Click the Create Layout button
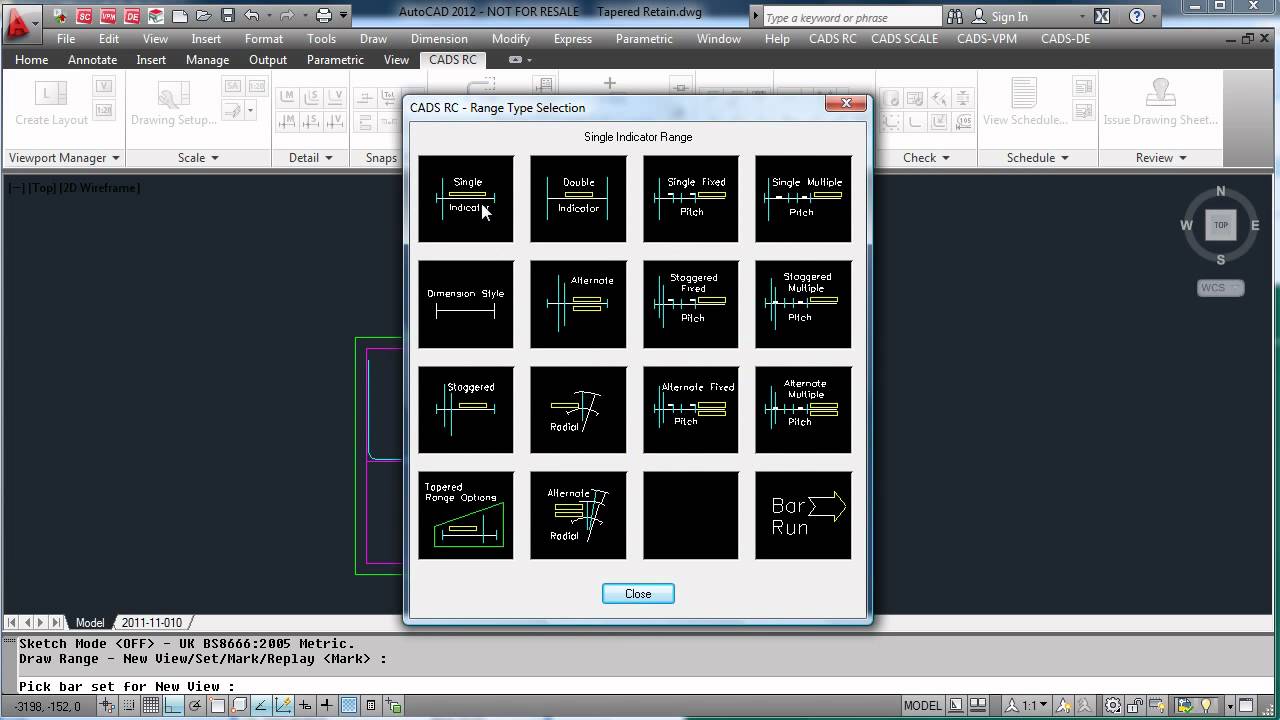The height and width of the screenshot is (720, 1280). coord(51,104)
